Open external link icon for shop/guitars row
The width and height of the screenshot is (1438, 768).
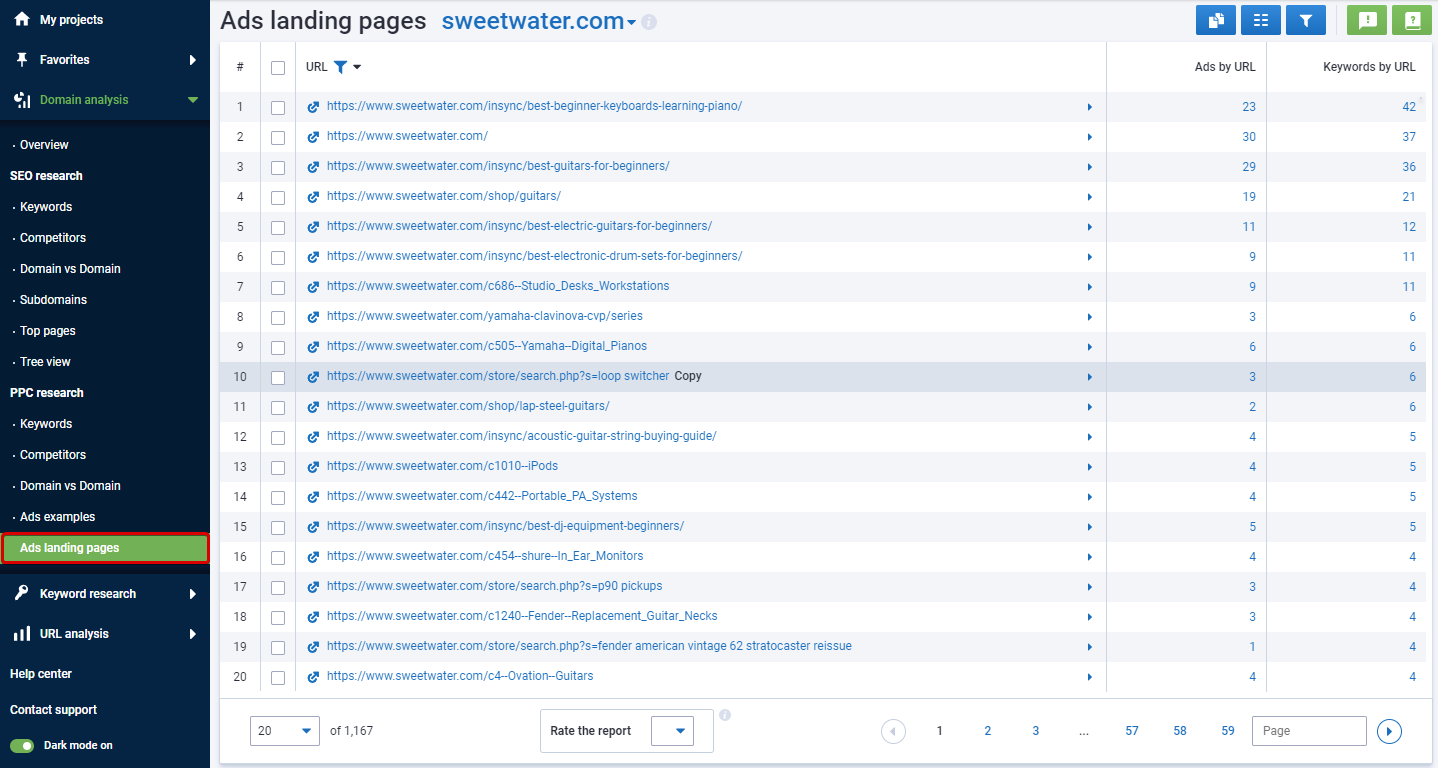pos(313,197)
